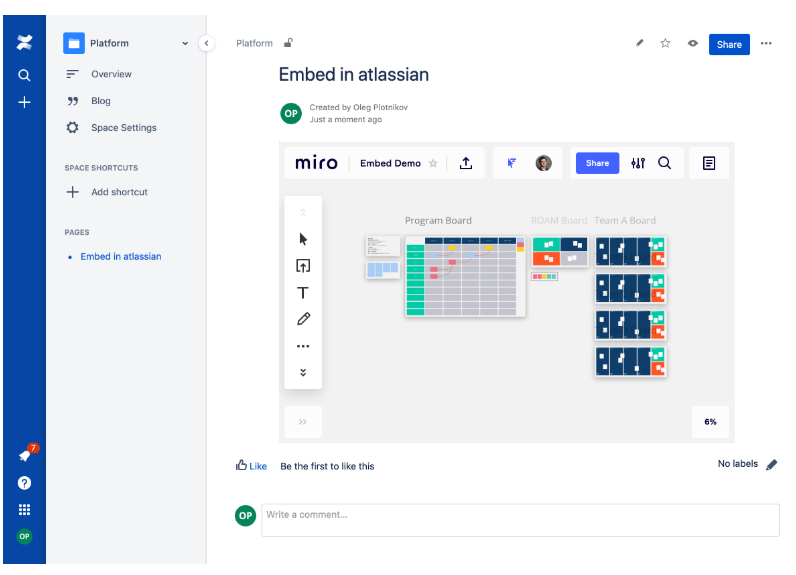Click the Miro export upload icon

pyautogui.click(x=466, y=163)
